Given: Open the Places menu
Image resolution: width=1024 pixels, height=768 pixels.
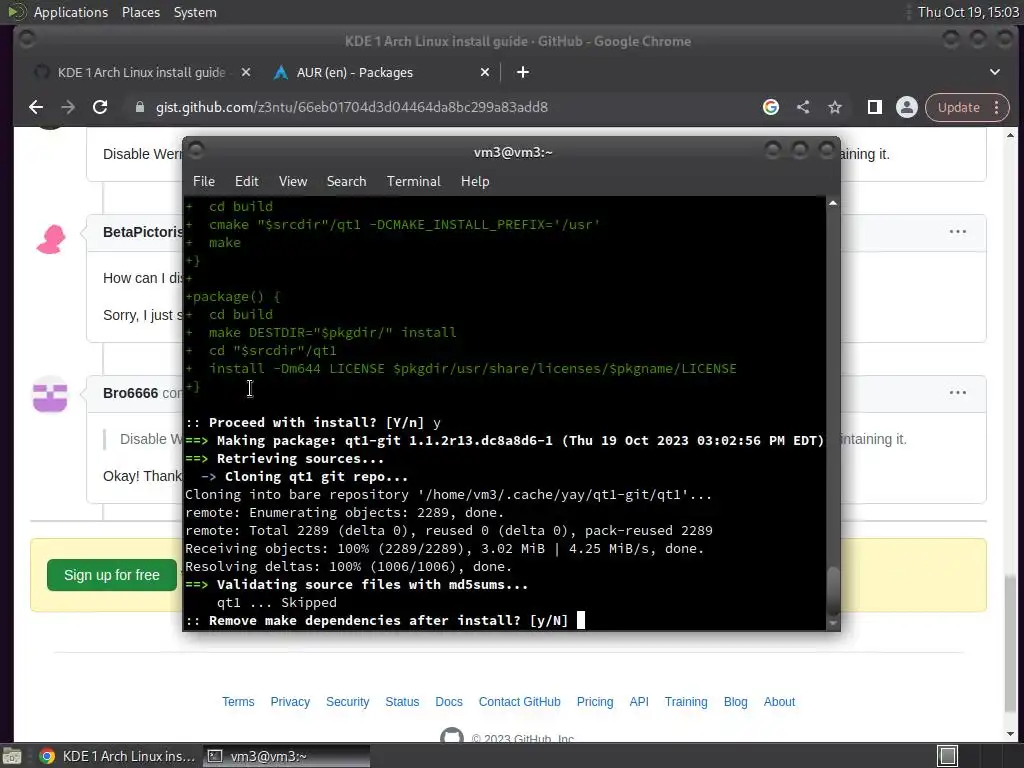Looking at the screenshot, I should tap(141, 12).
